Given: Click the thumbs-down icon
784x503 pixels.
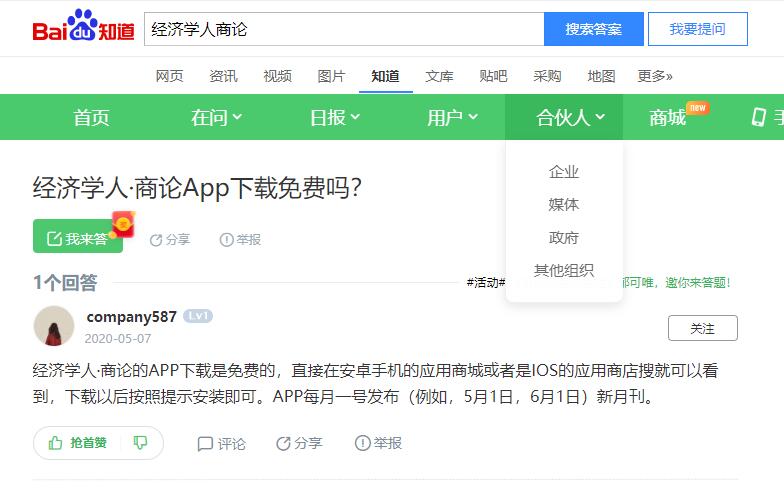Looking at the screenshot, I should pyautogui.click(x=141, y=443).
